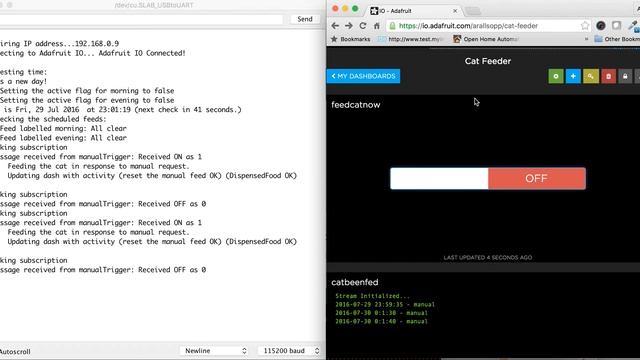Click the gray lock icon button

point(625,76)
